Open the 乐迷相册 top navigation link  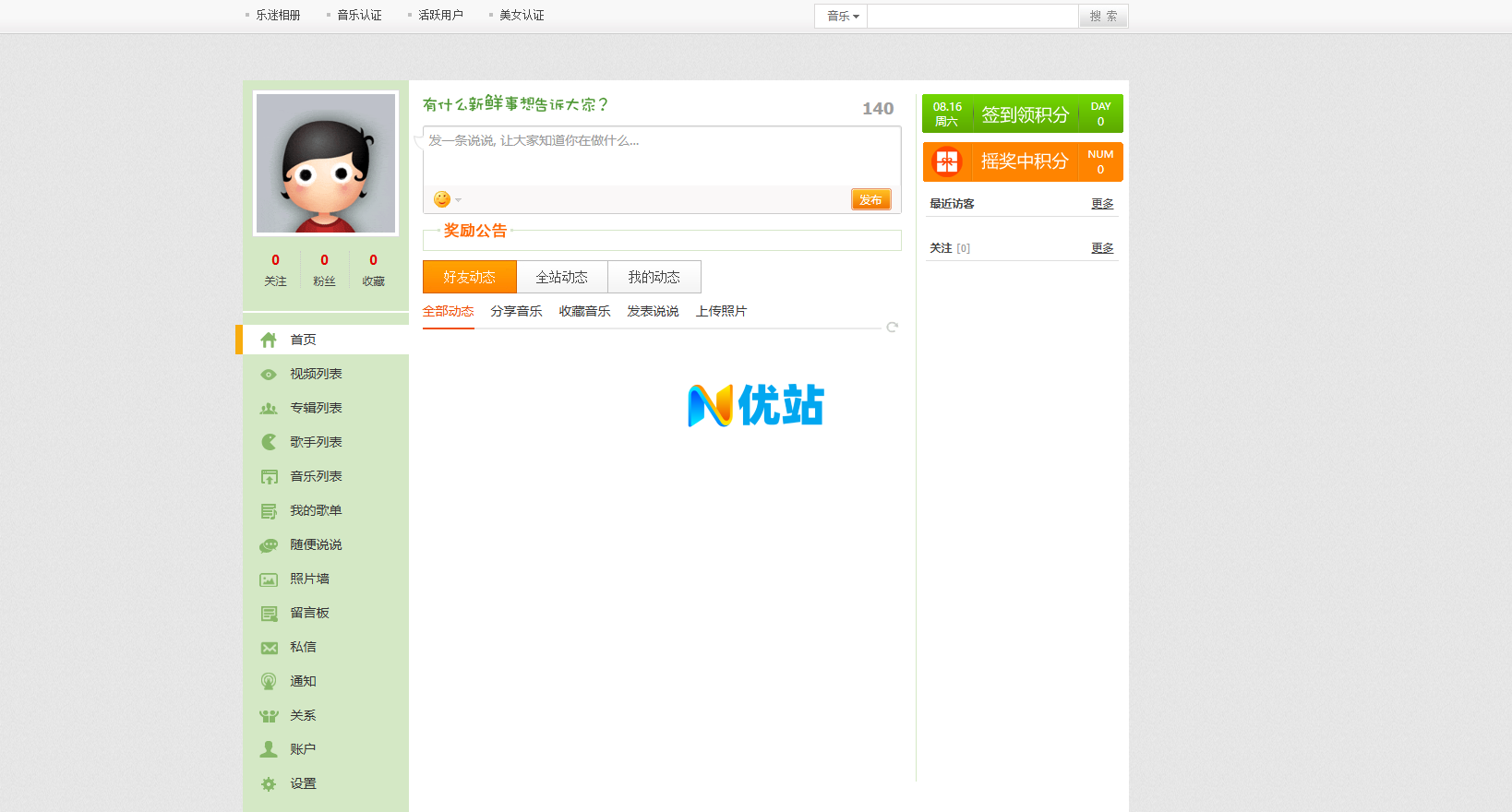click(278, 16)
